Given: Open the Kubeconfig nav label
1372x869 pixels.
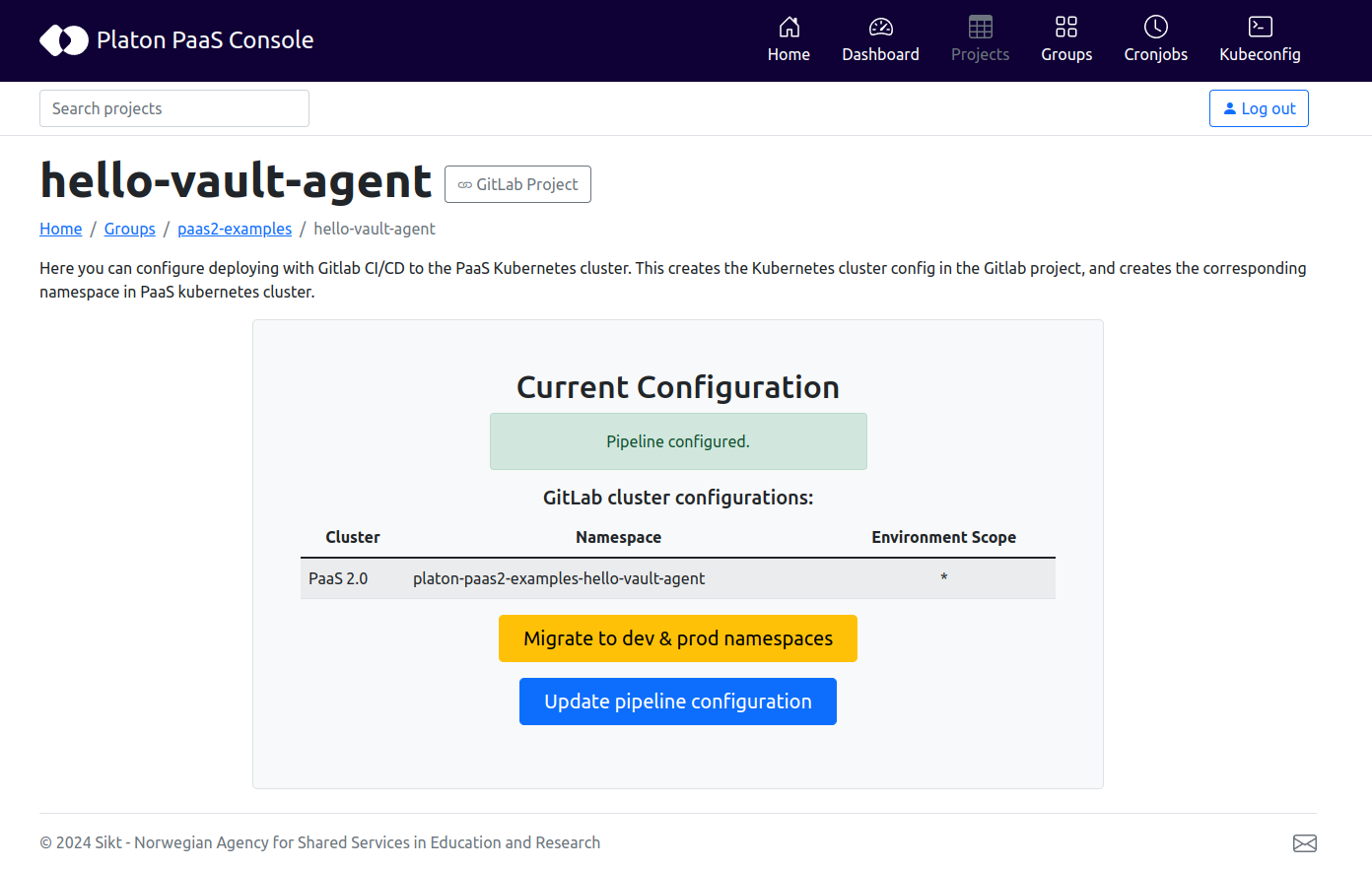Looking at the screenshot, I should 1261,54.
